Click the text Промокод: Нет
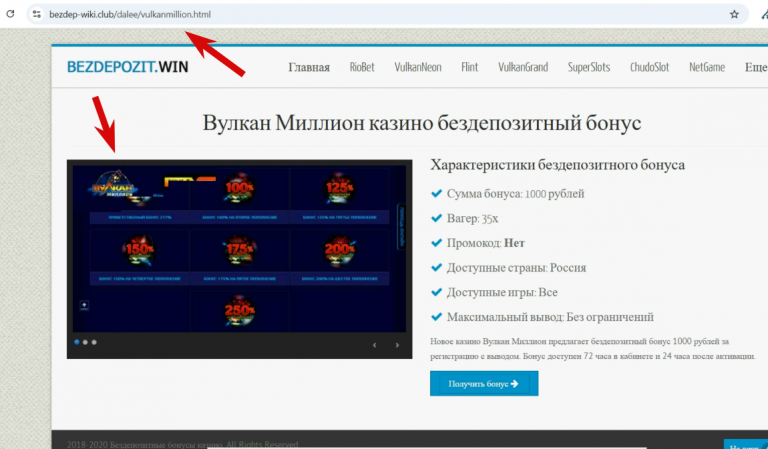The height and width of the screenshot is (449, 768). pos(485,243)
